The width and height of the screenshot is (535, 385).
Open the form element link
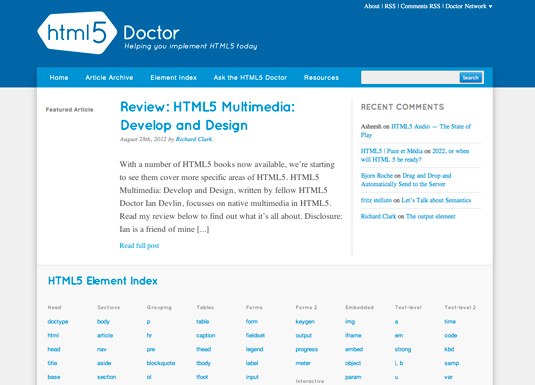252,322
